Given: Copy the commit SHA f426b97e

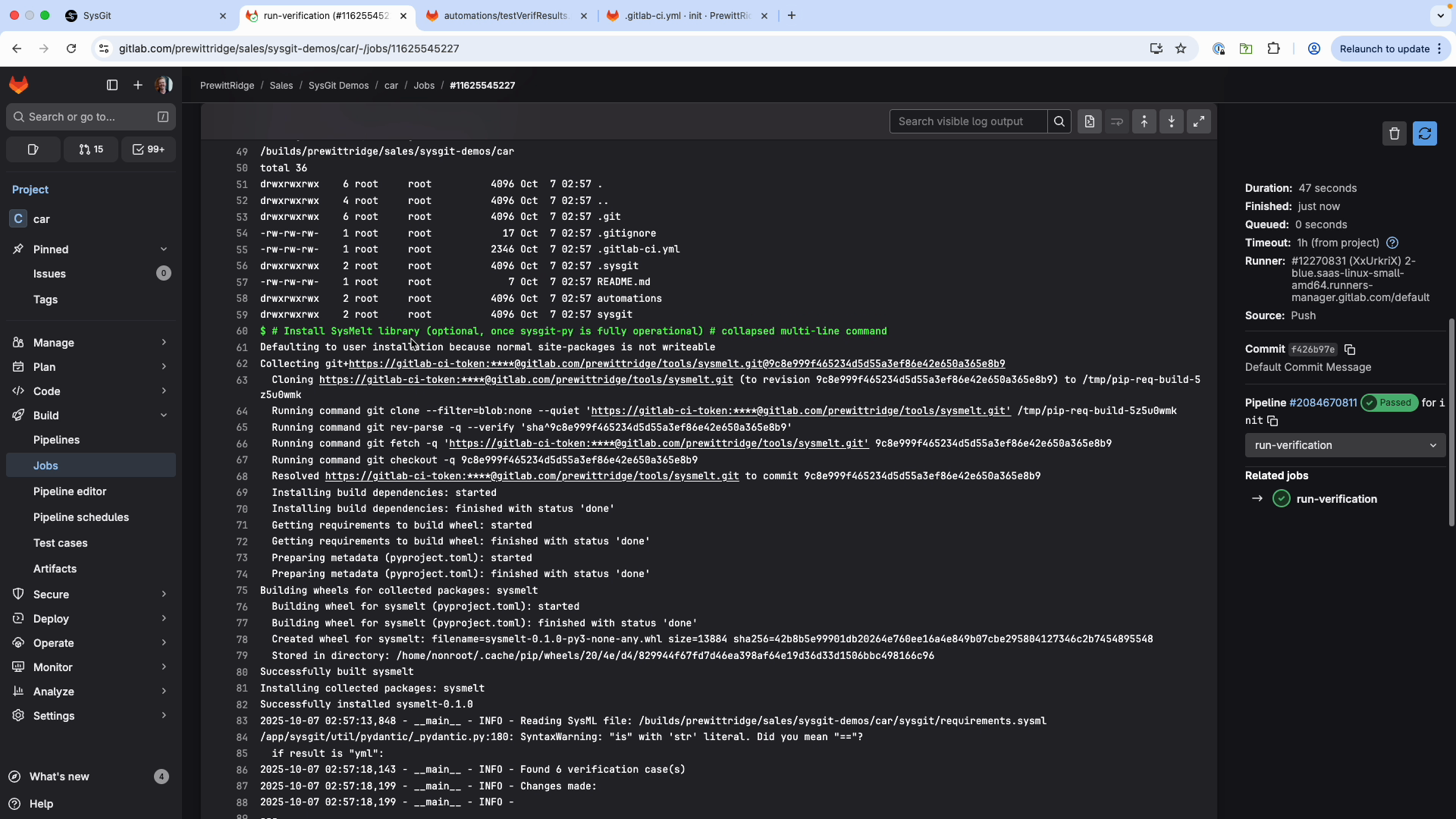Looking at the screenshot, I should 1349,350.
